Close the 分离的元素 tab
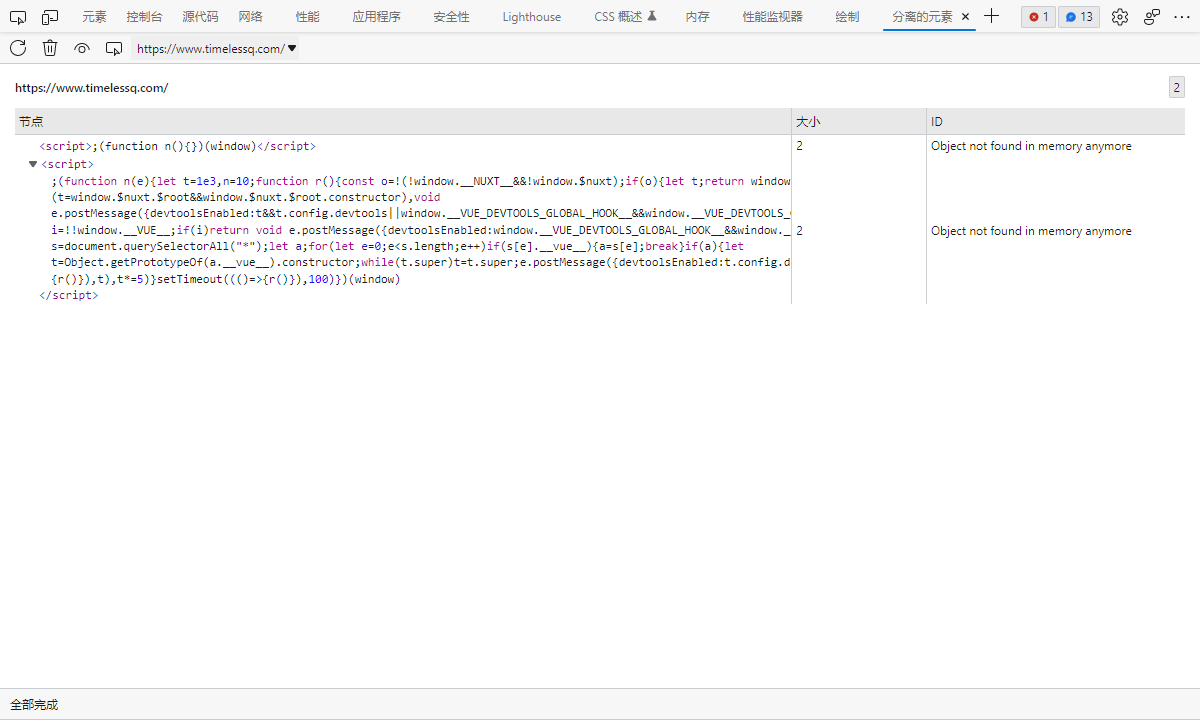The width and height of the screenshot is (1200, 720). [x=965, y=17]
